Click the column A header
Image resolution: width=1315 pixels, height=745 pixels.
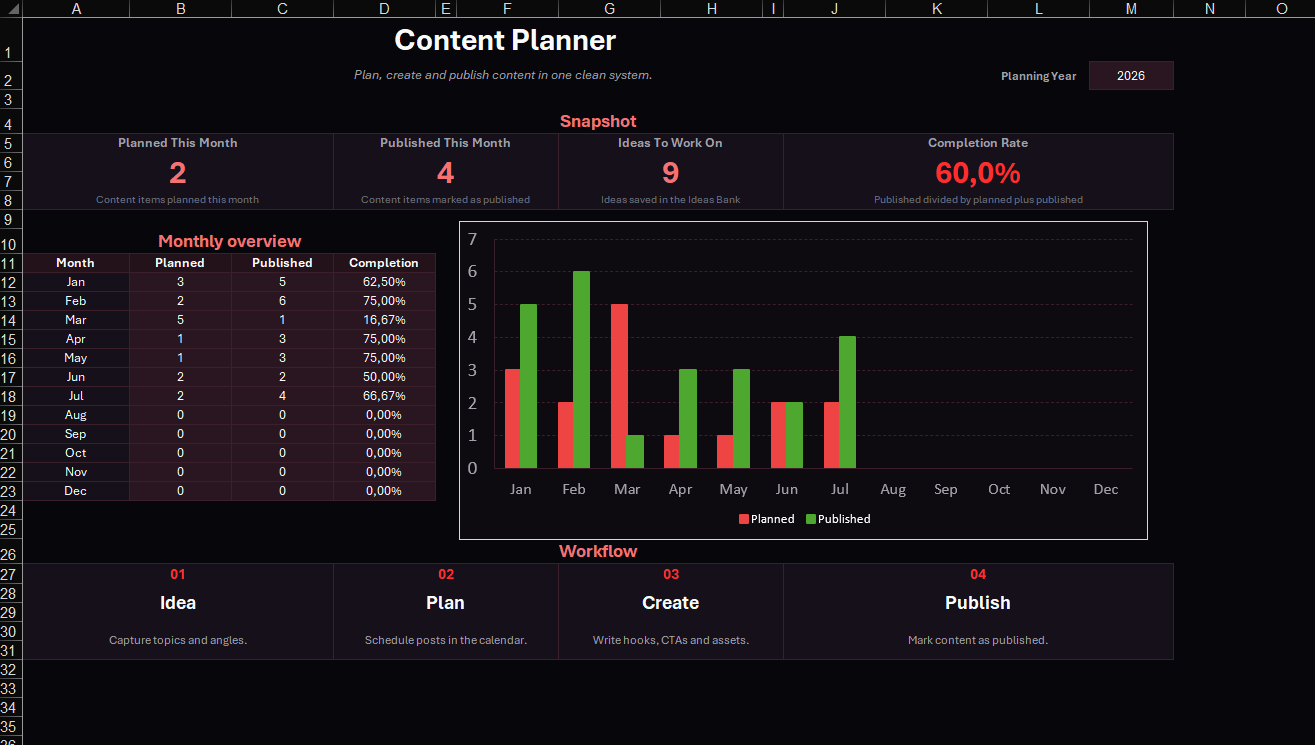(x=76, y=9)
